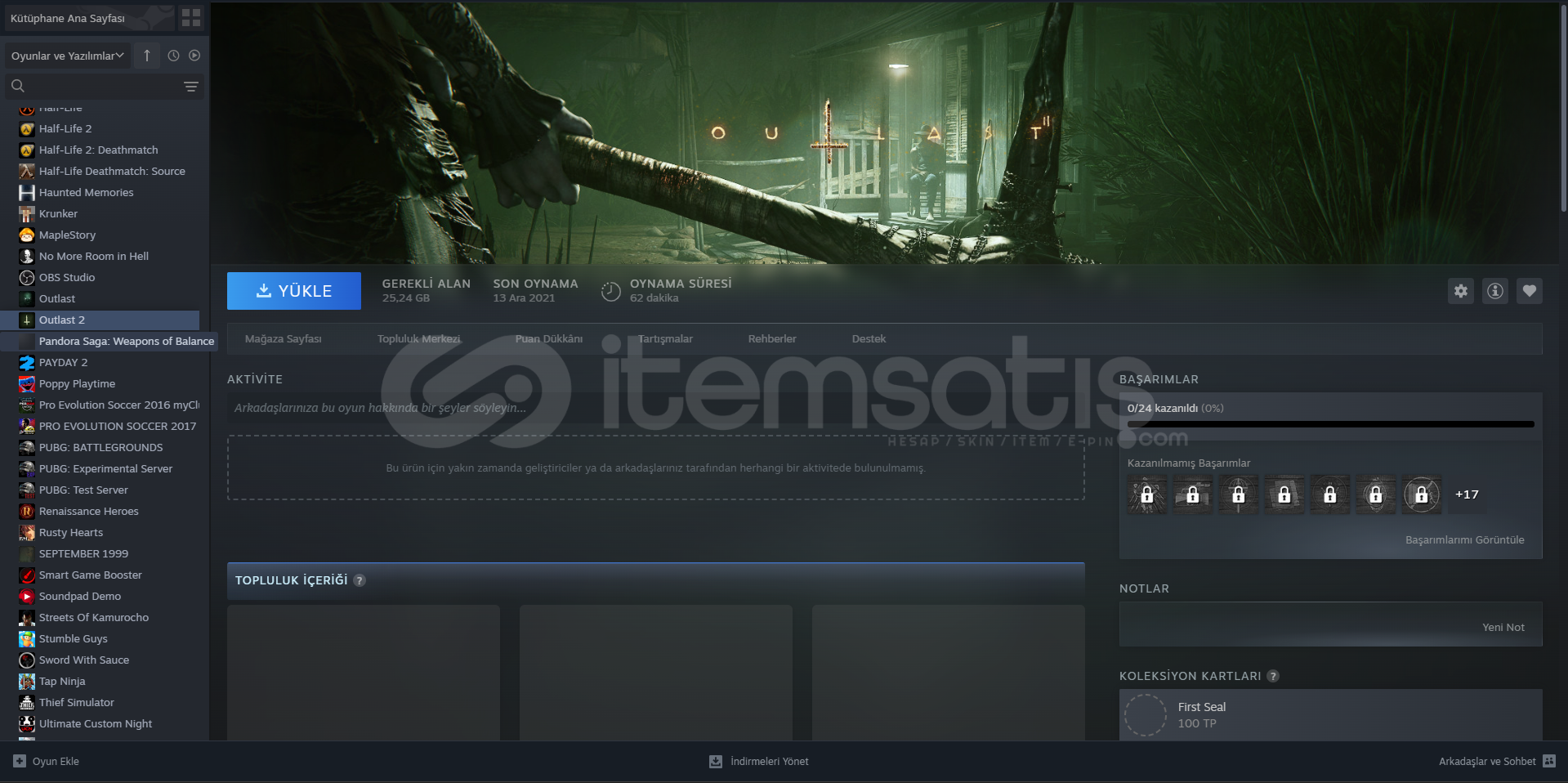
Task: Open the Rehberler tab
Action: click(x=772, y=338)
